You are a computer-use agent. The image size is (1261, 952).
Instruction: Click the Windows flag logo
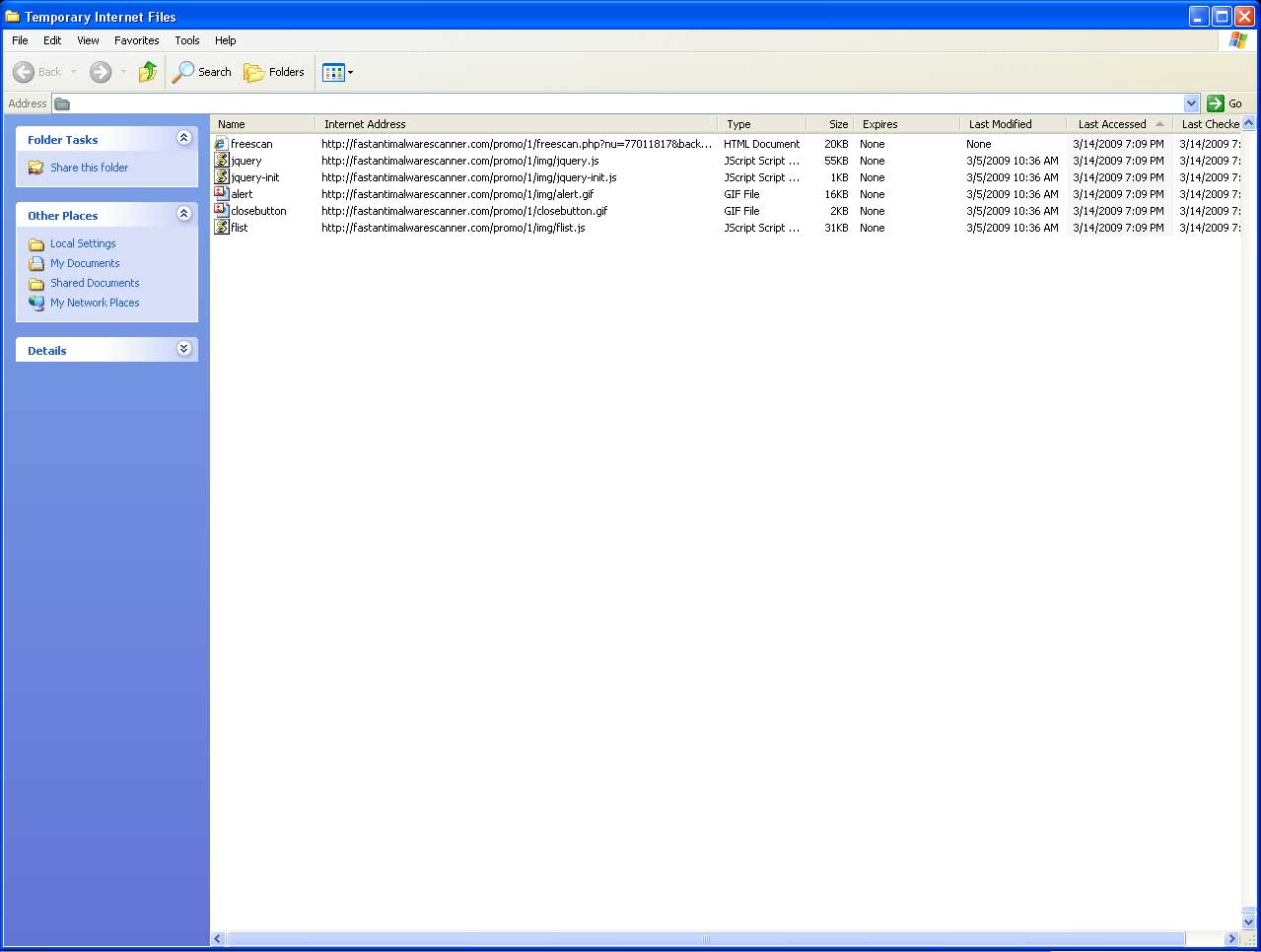(1238, 40)
